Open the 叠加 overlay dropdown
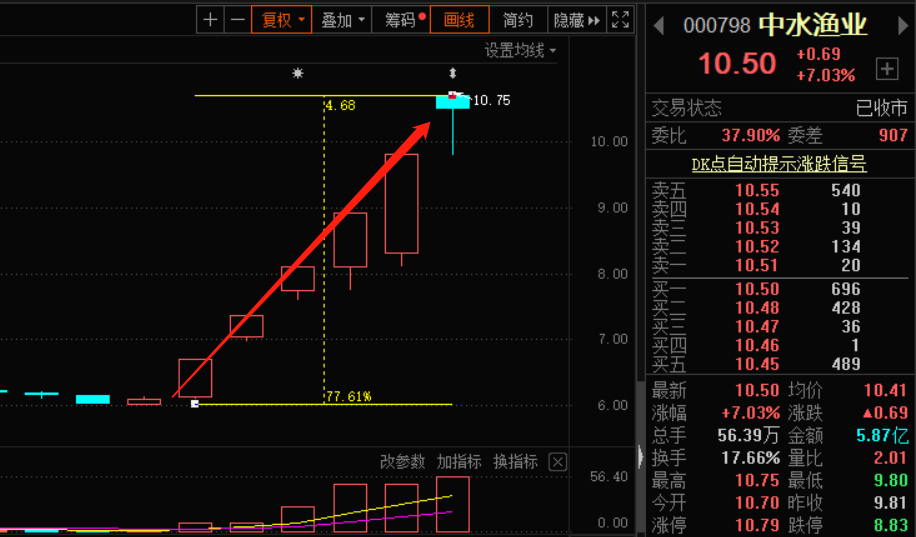The width and height of the screenshot is (916, 537). click(342, 20)
